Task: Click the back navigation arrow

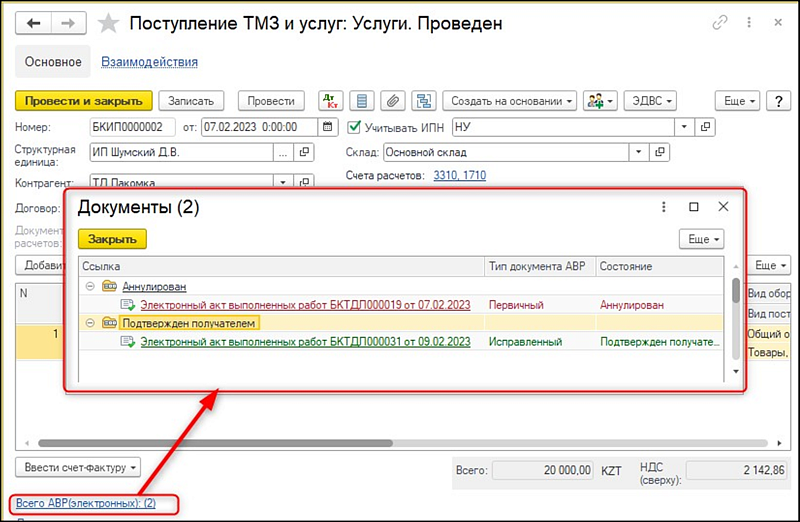Action: (x=33, y=22)
